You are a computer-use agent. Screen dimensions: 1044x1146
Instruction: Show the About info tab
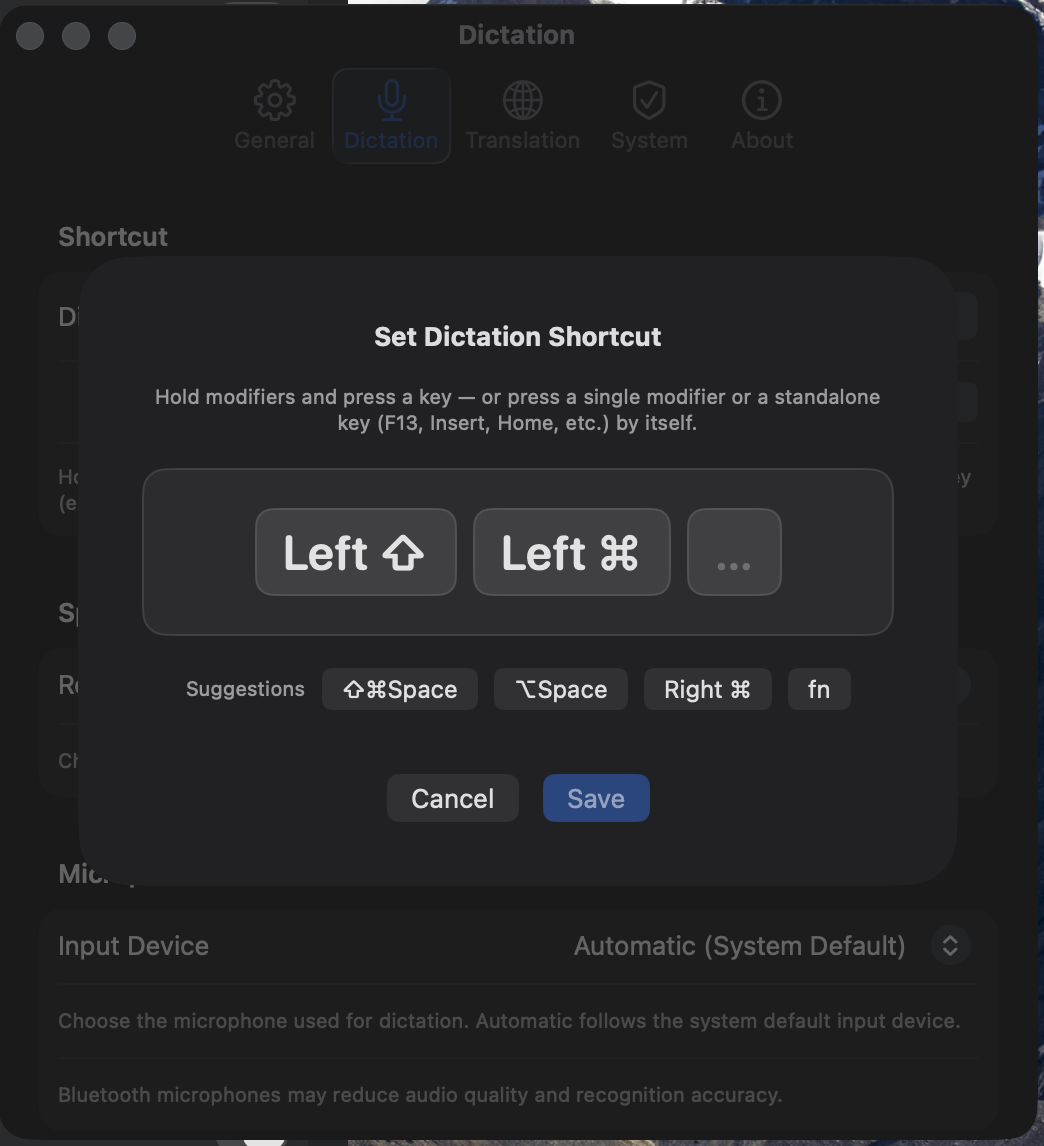coord(762,115)
